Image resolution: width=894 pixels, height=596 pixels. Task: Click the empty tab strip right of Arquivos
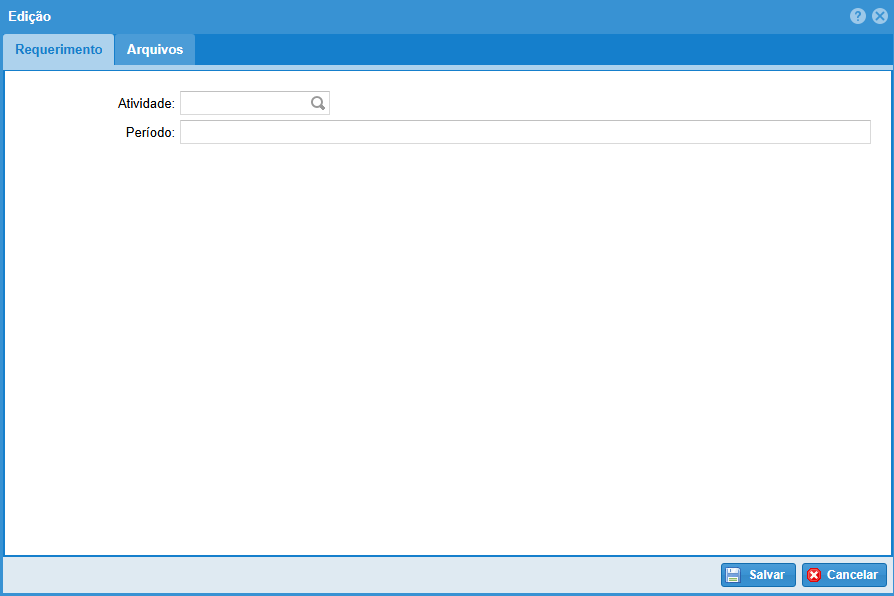point(540,49)
